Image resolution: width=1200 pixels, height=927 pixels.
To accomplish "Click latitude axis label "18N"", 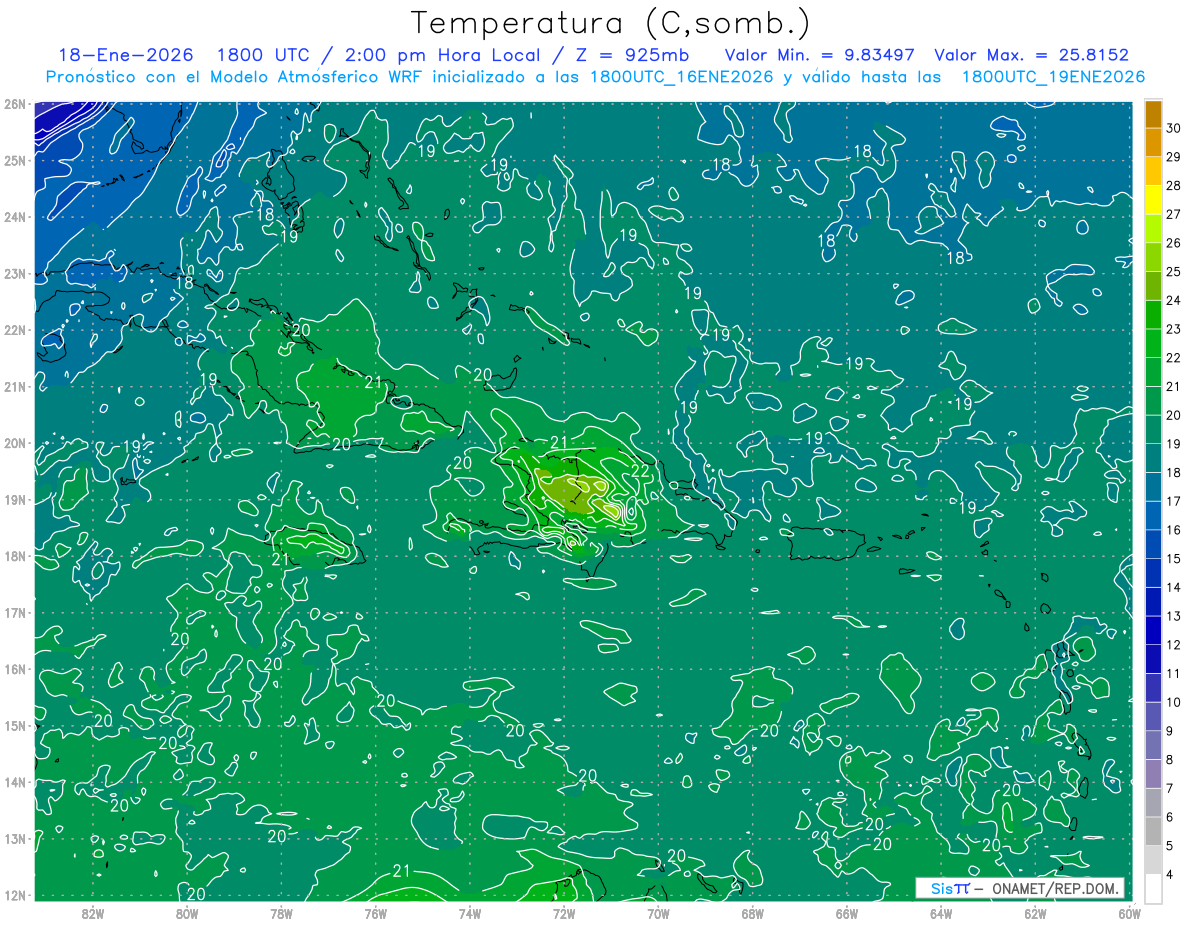I will tap(15, 556).
